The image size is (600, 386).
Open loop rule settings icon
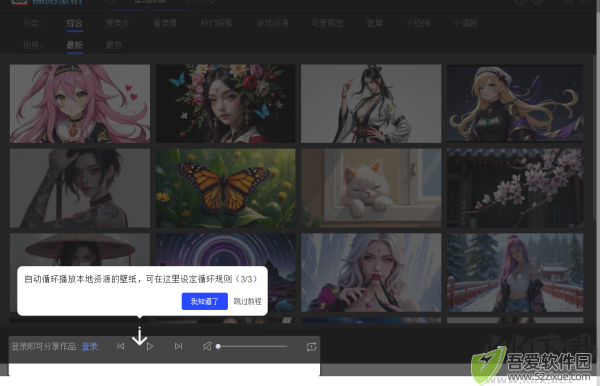tap(311, 347)
